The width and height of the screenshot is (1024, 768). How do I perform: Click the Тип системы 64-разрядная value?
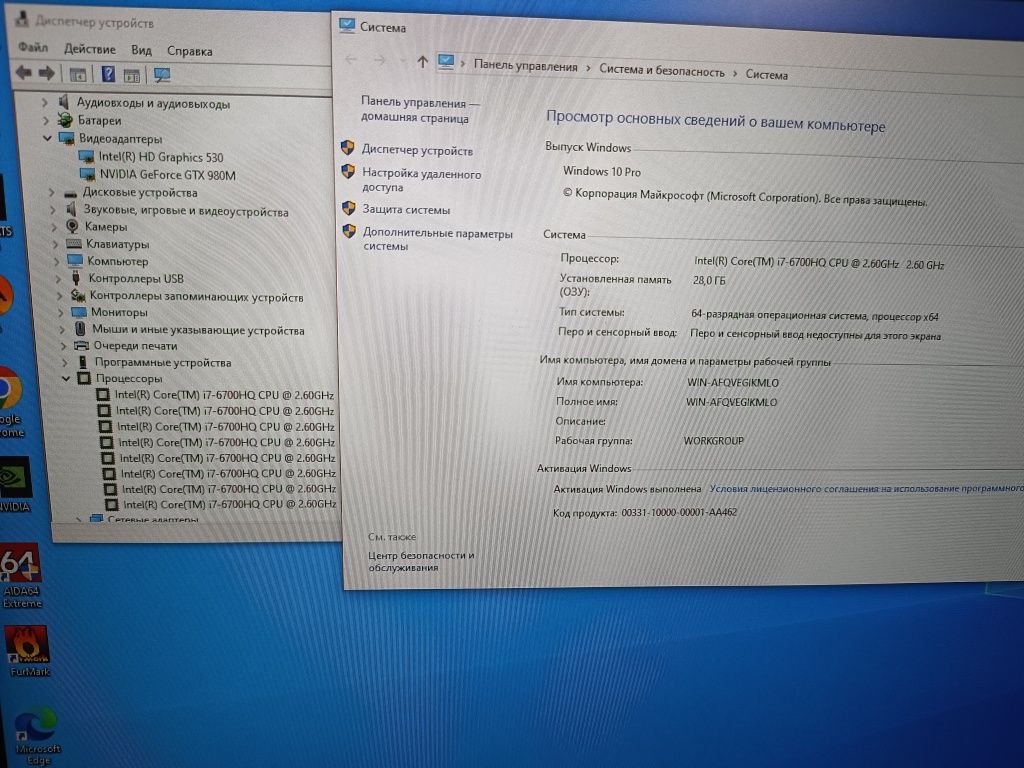(814, 315)
